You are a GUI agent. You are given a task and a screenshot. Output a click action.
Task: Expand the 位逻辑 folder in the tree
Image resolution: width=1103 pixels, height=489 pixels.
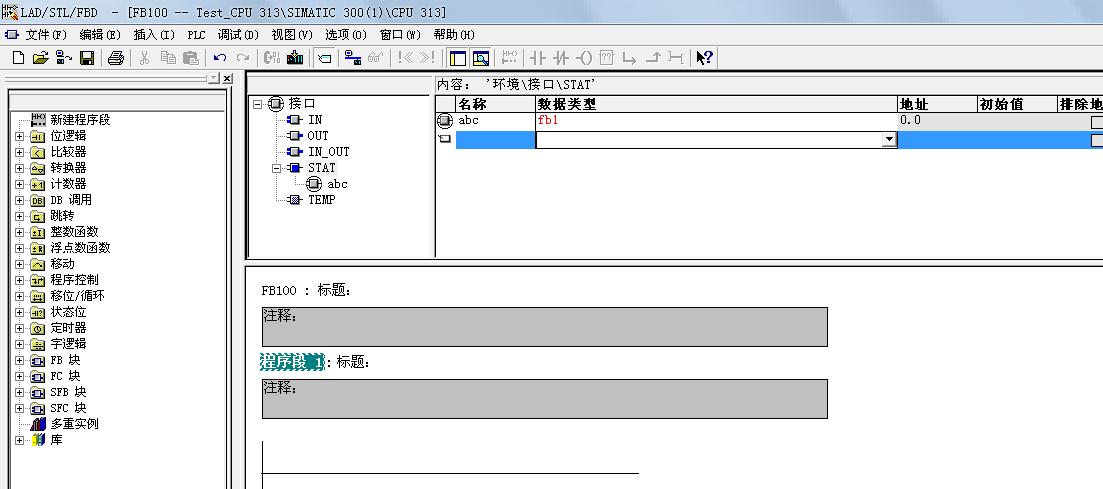click(x=19, y=136)
